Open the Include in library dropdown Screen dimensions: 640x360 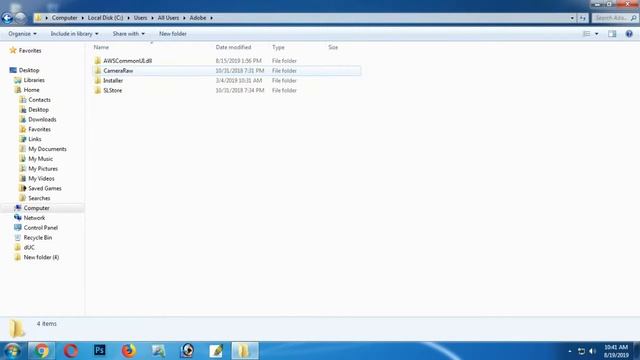coord(74,34)
